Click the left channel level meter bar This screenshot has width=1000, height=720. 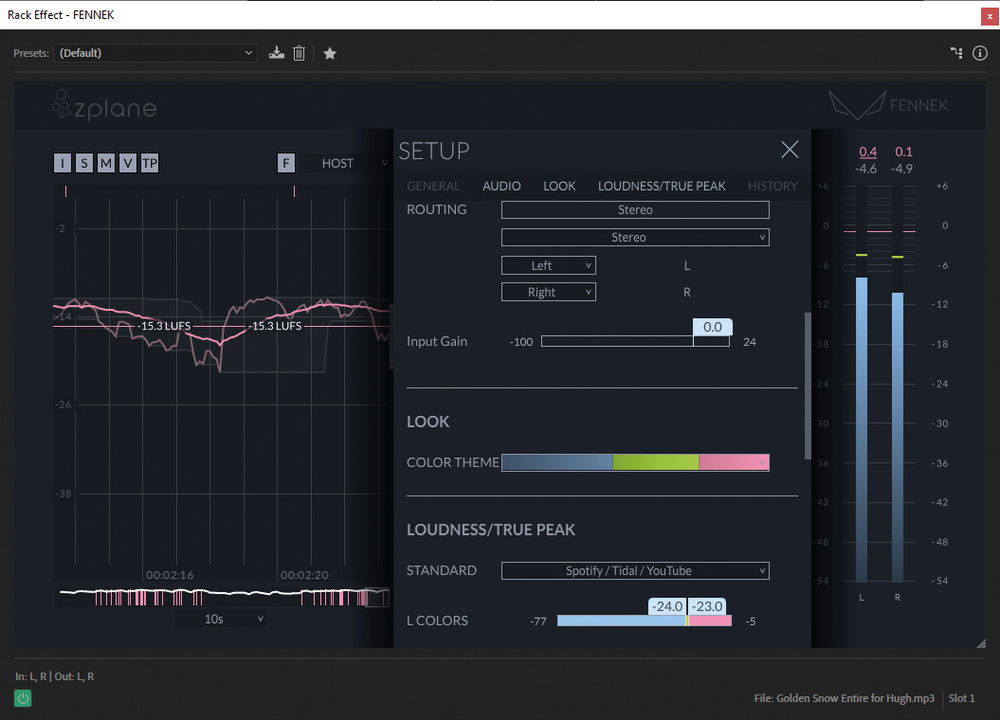(862, 429)
